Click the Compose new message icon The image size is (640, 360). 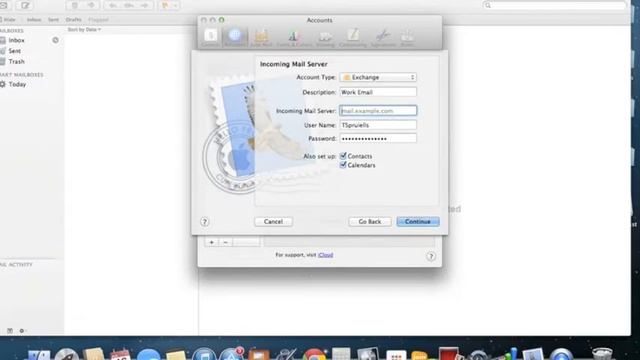point(25,5)
